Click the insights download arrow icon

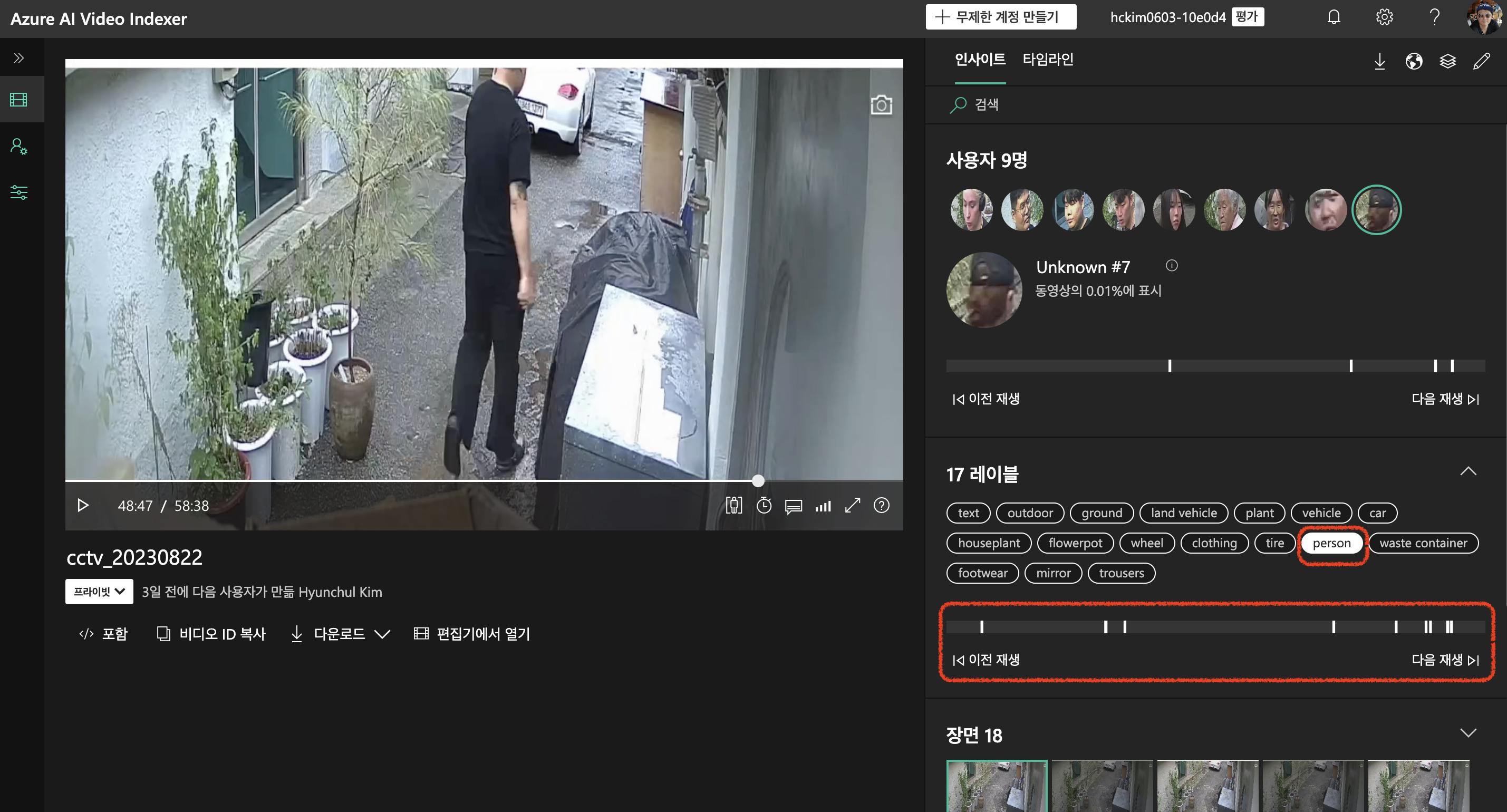[x=1379, y=61]
